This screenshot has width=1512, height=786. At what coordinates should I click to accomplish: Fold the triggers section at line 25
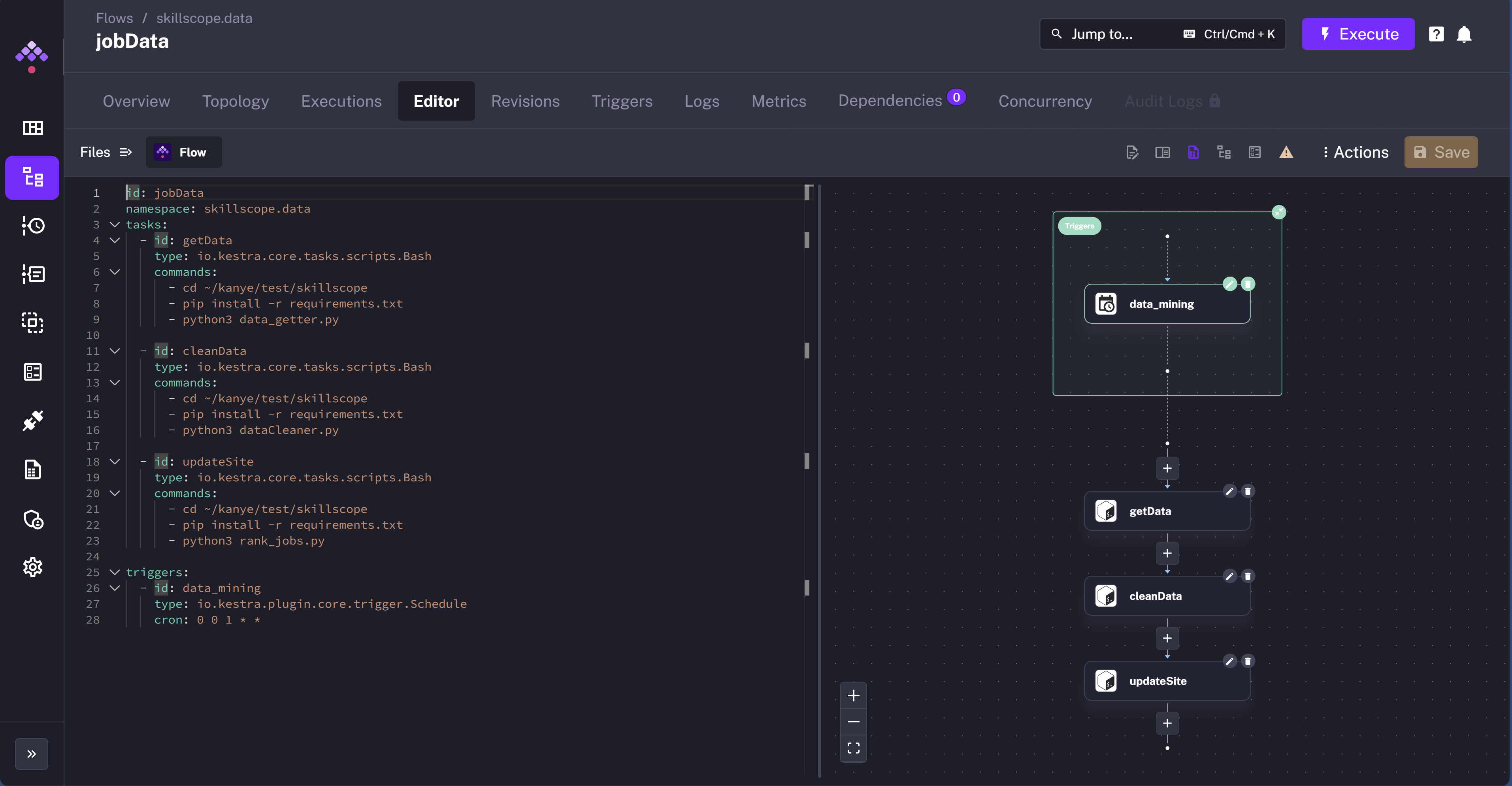[115, 572]
